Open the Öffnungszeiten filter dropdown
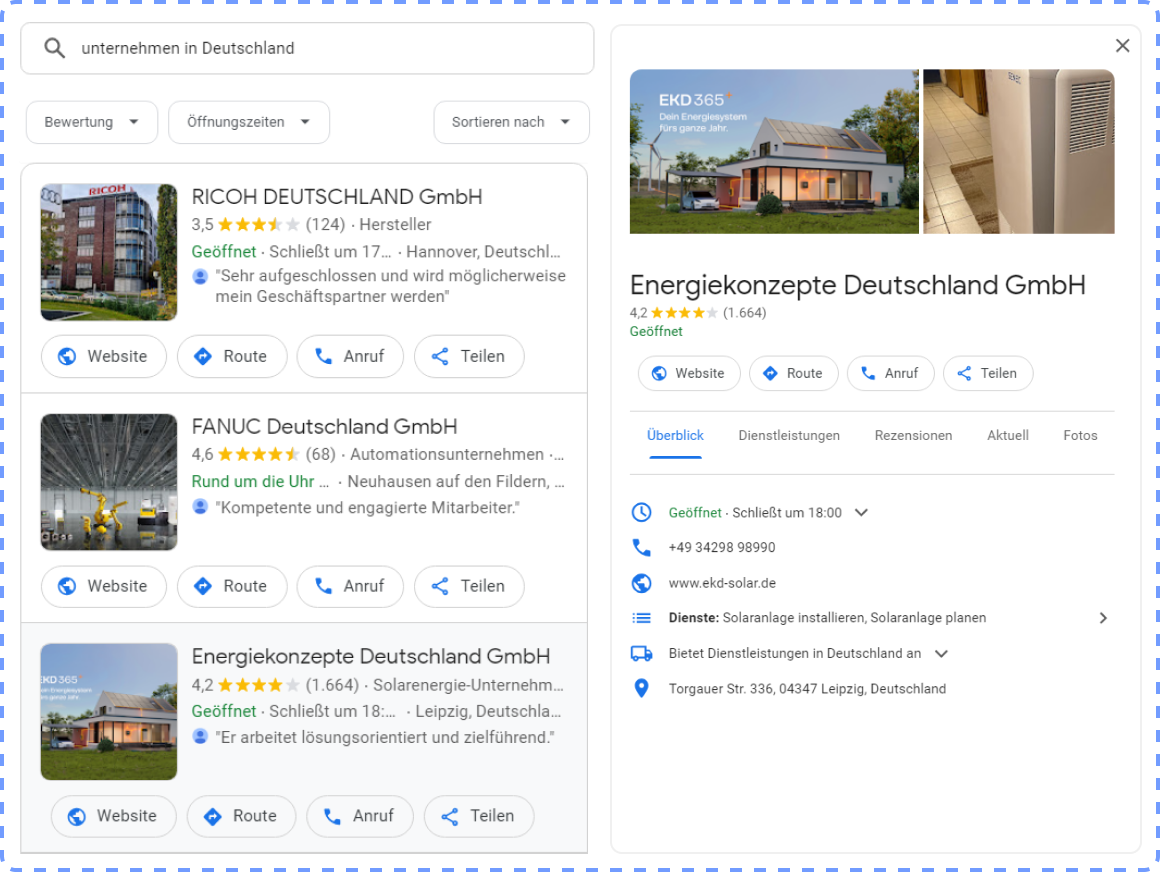Screen dimensions: 1160x872 pyautogui.click(x=249, y=122)
